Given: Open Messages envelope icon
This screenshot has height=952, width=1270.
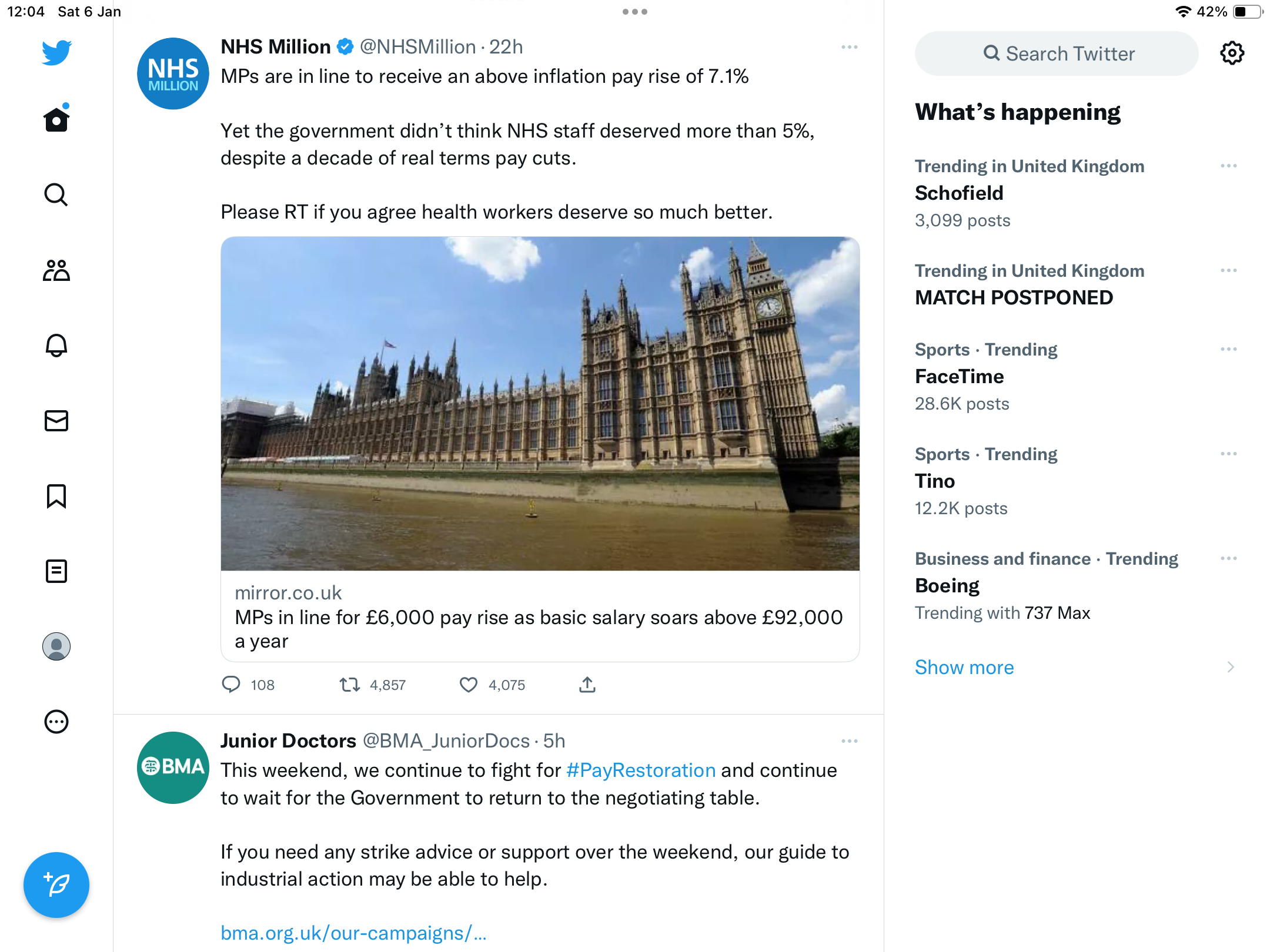Looking at the screenshot, I should (56, 421).
